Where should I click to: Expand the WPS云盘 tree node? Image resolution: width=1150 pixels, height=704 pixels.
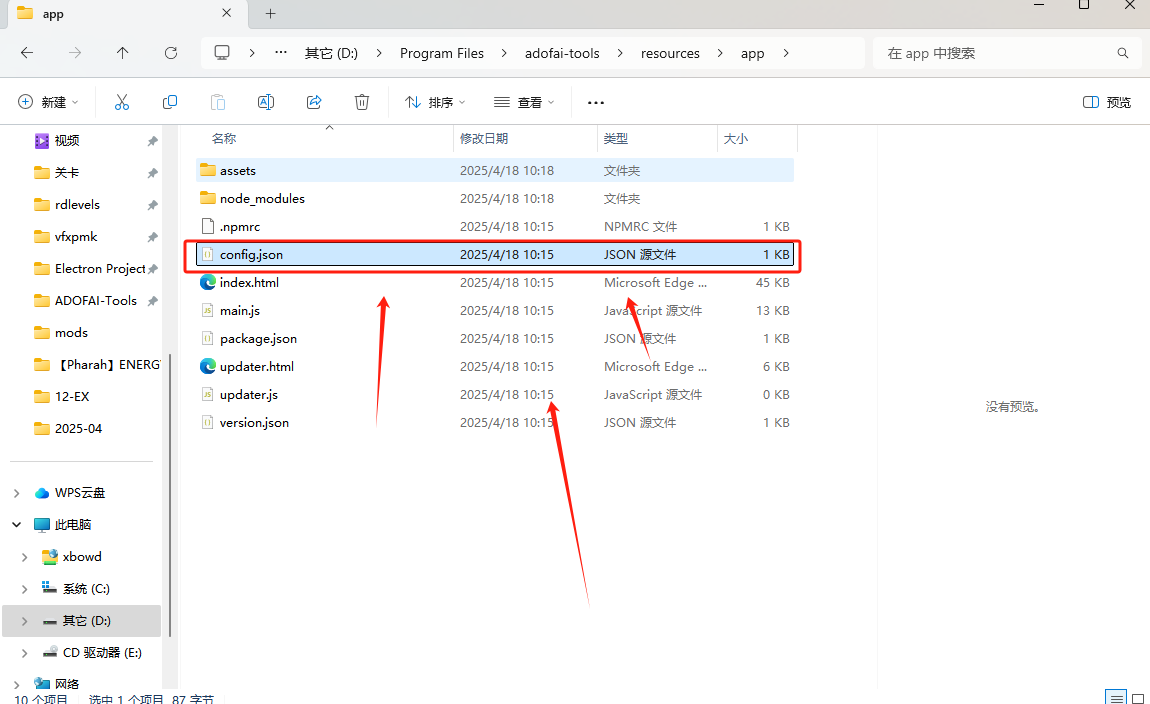16,493
